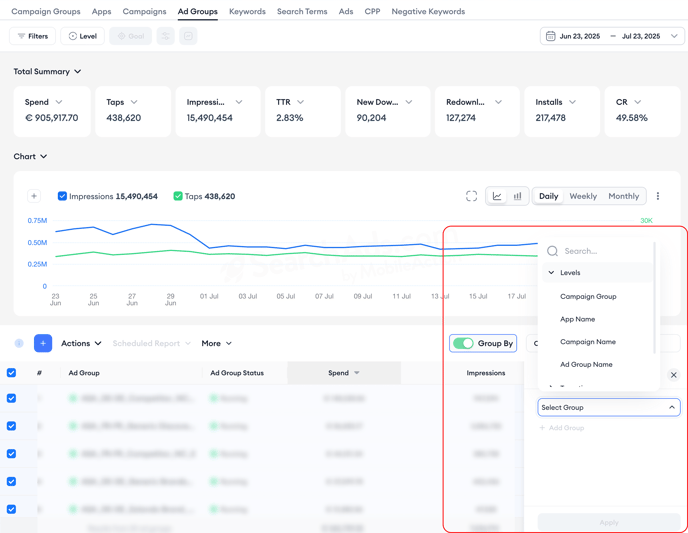Add a metric with chart plus icon
Image resolution: width=688 pixels, height=533 pixels.
34,196
